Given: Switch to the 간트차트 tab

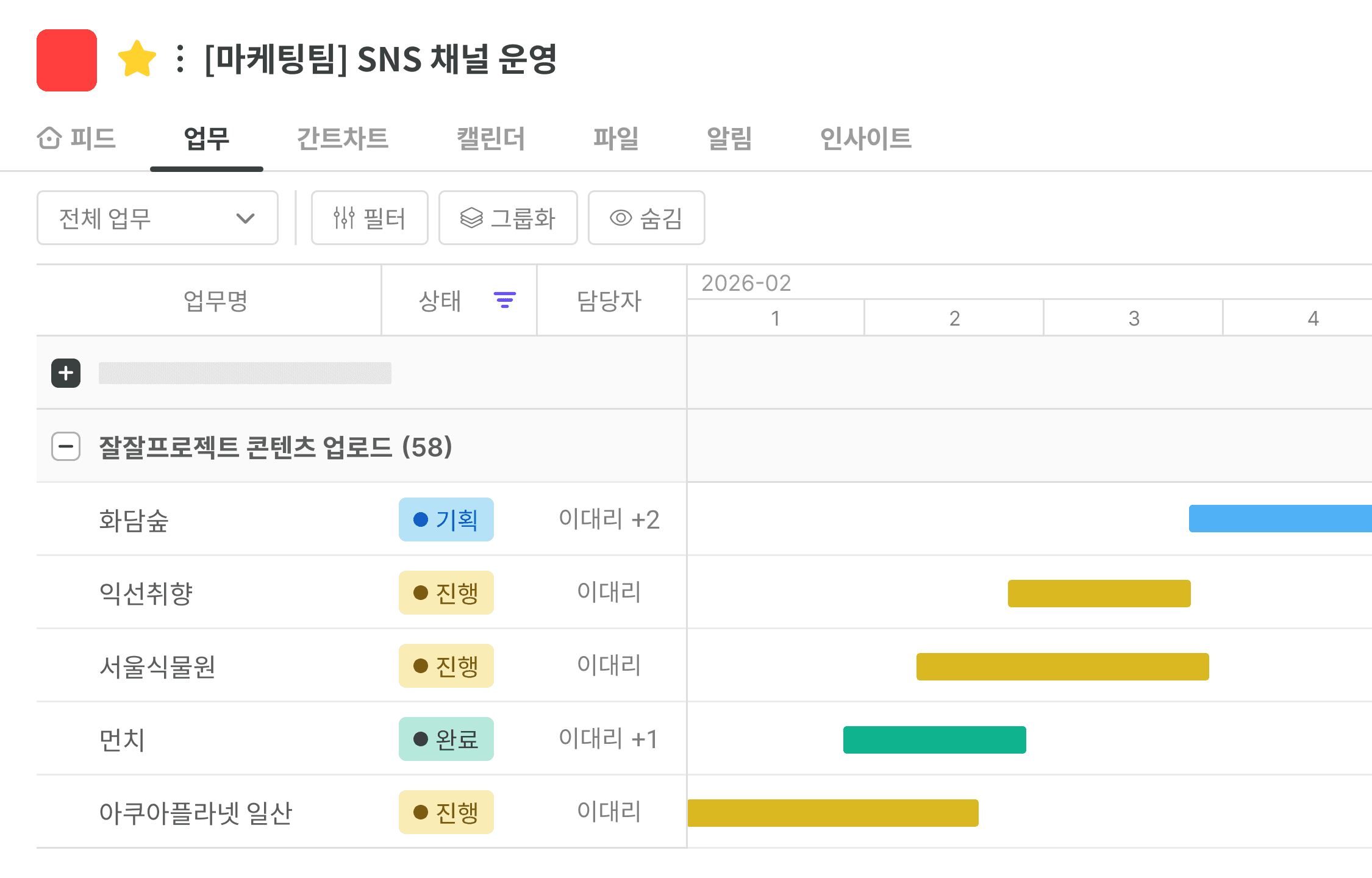Looking at the screenshot, I should [342, 138].
